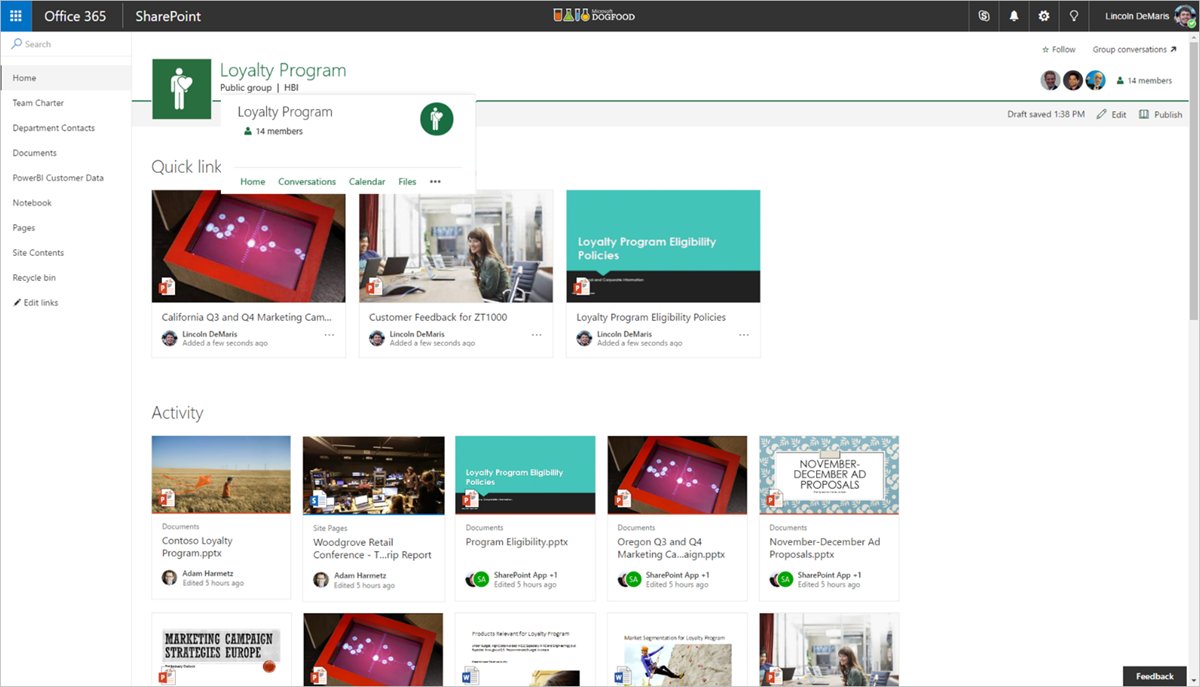Switch to the Conversations tab

pos(307,181)
